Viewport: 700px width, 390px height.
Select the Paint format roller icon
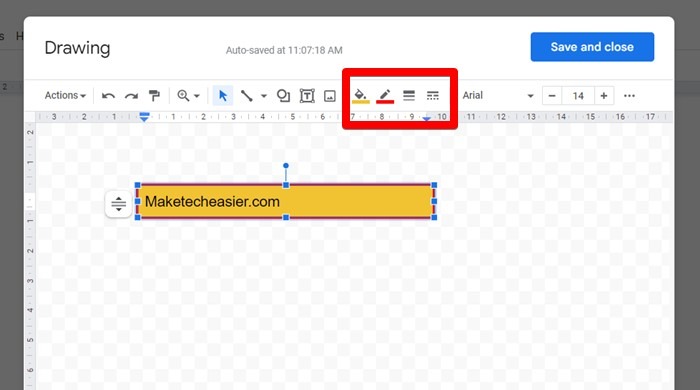click(x=154, y=95)
